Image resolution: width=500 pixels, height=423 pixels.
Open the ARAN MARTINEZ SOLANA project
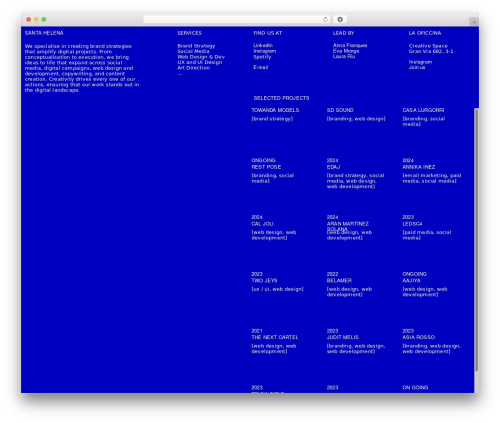coord(348,226)
